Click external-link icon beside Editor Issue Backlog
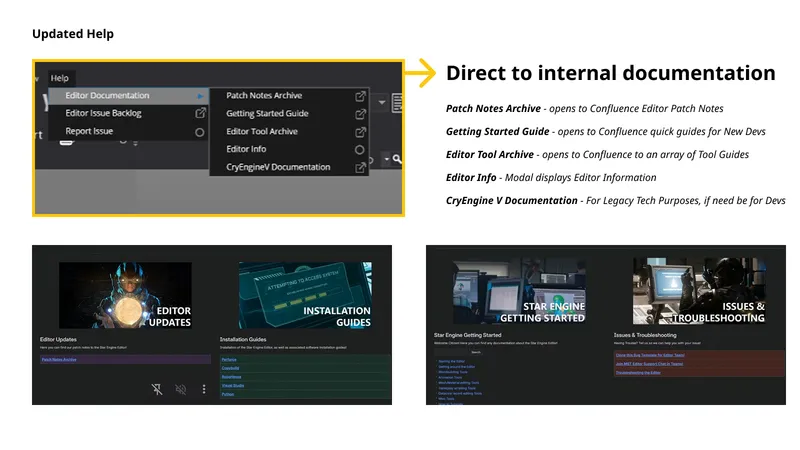Viewport: 800px width, 450px height. [x=201, y=113]
